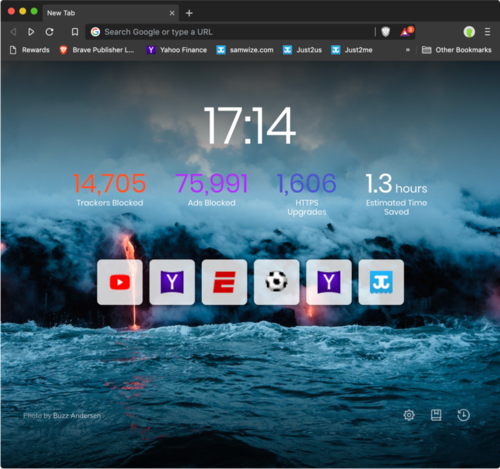Open the bookmarks icon at bottom right
The image size is (500, 469).
pos(436,415)
